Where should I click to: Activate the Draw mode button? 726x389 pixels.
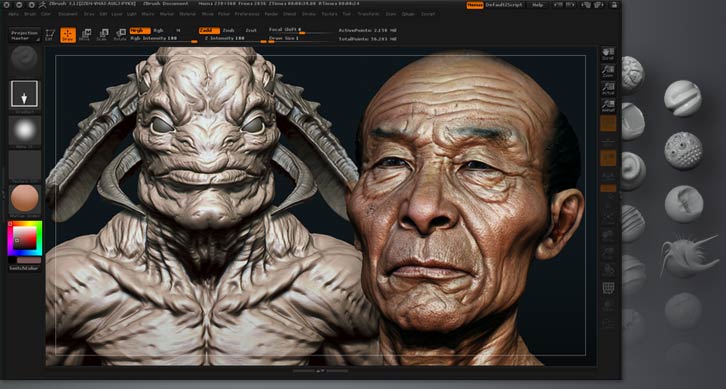(x=68, y=35)
